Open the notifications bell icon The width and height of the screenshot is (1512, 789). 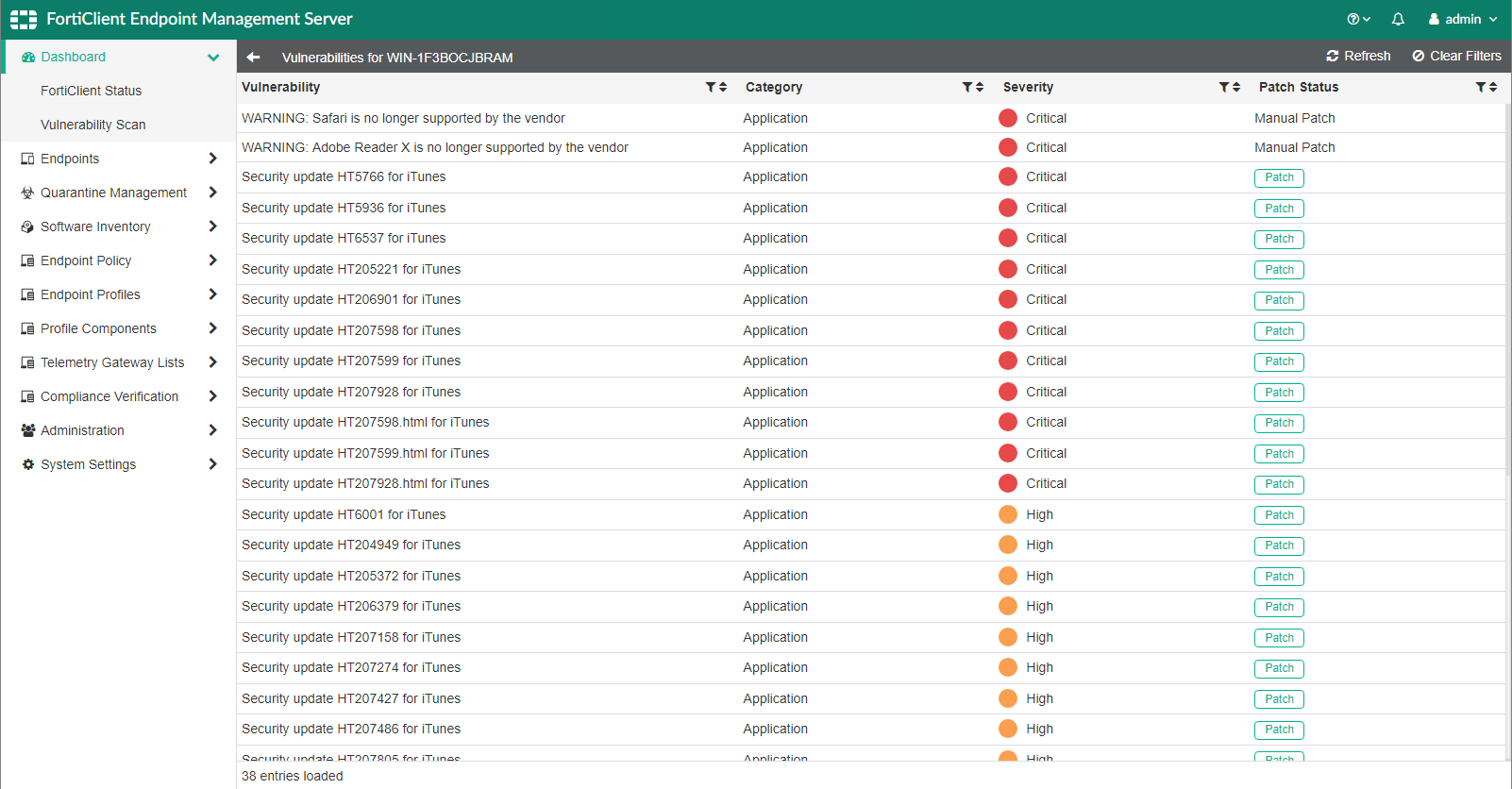point(1398,19)
